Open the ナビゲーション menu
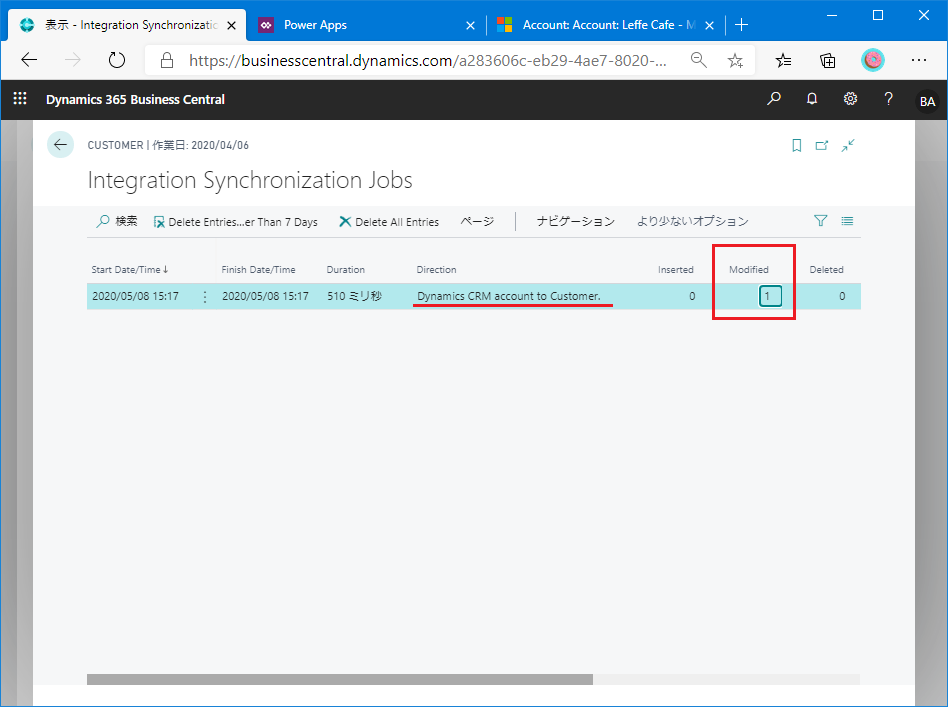This screenshot has height=707, width=948. [575, 221]
